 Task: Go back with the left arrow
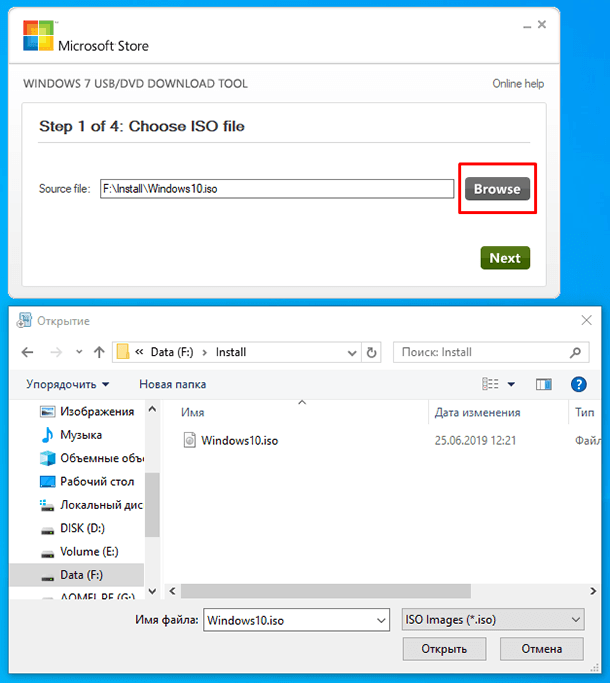tap(27, 352)
